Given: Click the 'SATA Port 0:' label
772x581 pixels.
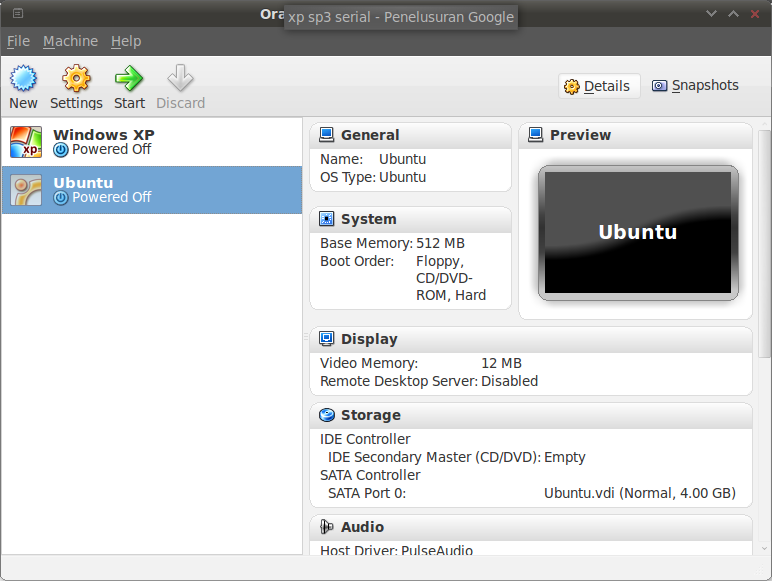Looking at the screenshot, I should coord(367,493).
